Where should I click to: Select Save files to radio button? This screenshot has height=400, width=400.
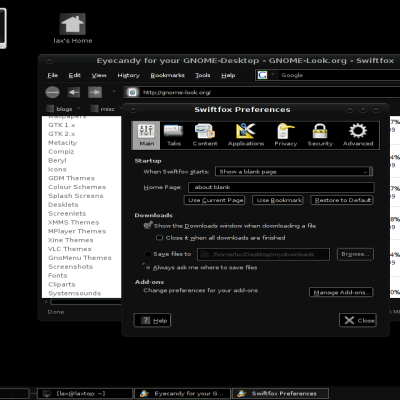tap(148, 254)
